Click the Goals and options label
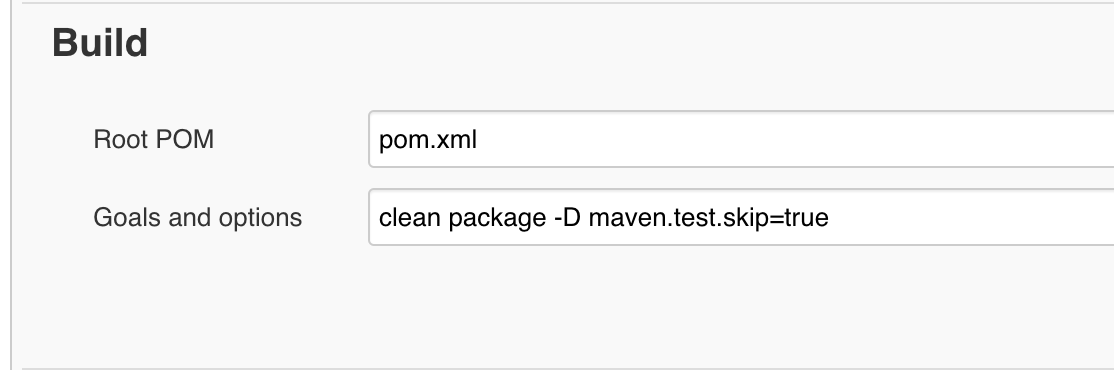1114x370 pixels. pos(198,217)
